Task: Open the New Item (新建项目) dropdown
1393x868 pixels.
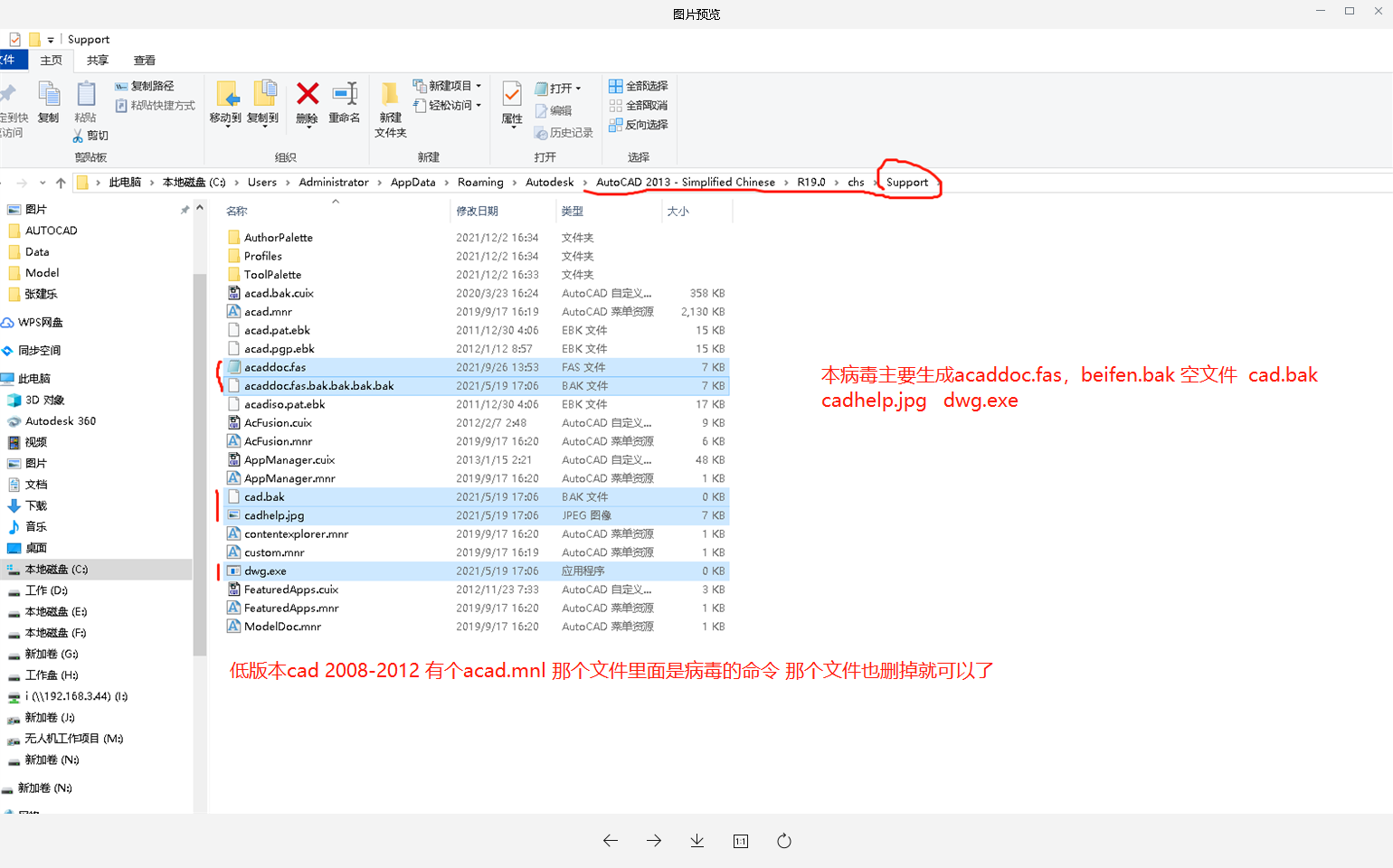Action: tap(449, 86)
